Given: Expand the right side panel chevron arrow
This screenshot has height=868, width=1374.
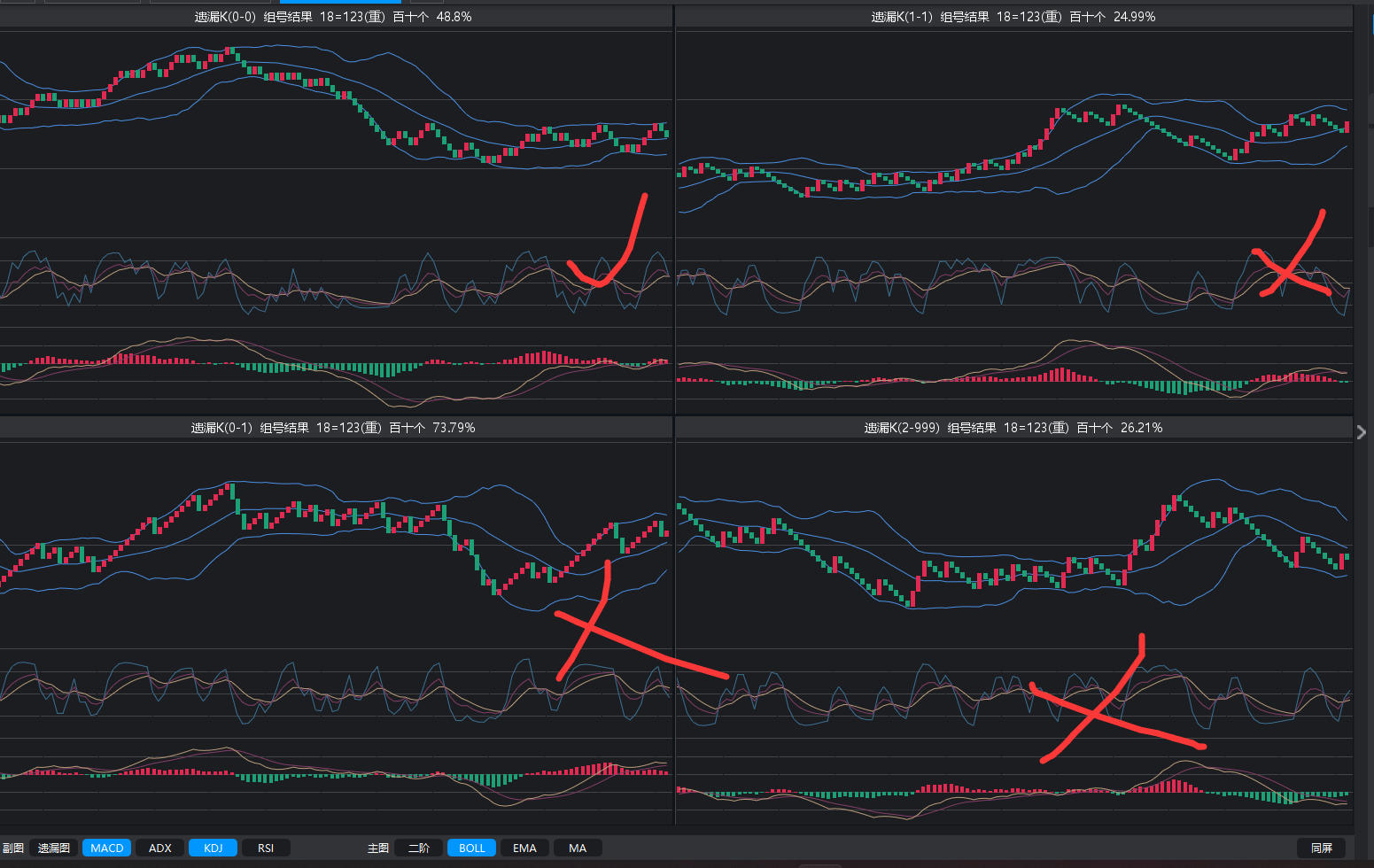Looking at the screenshot, I should click(1362, 431).
